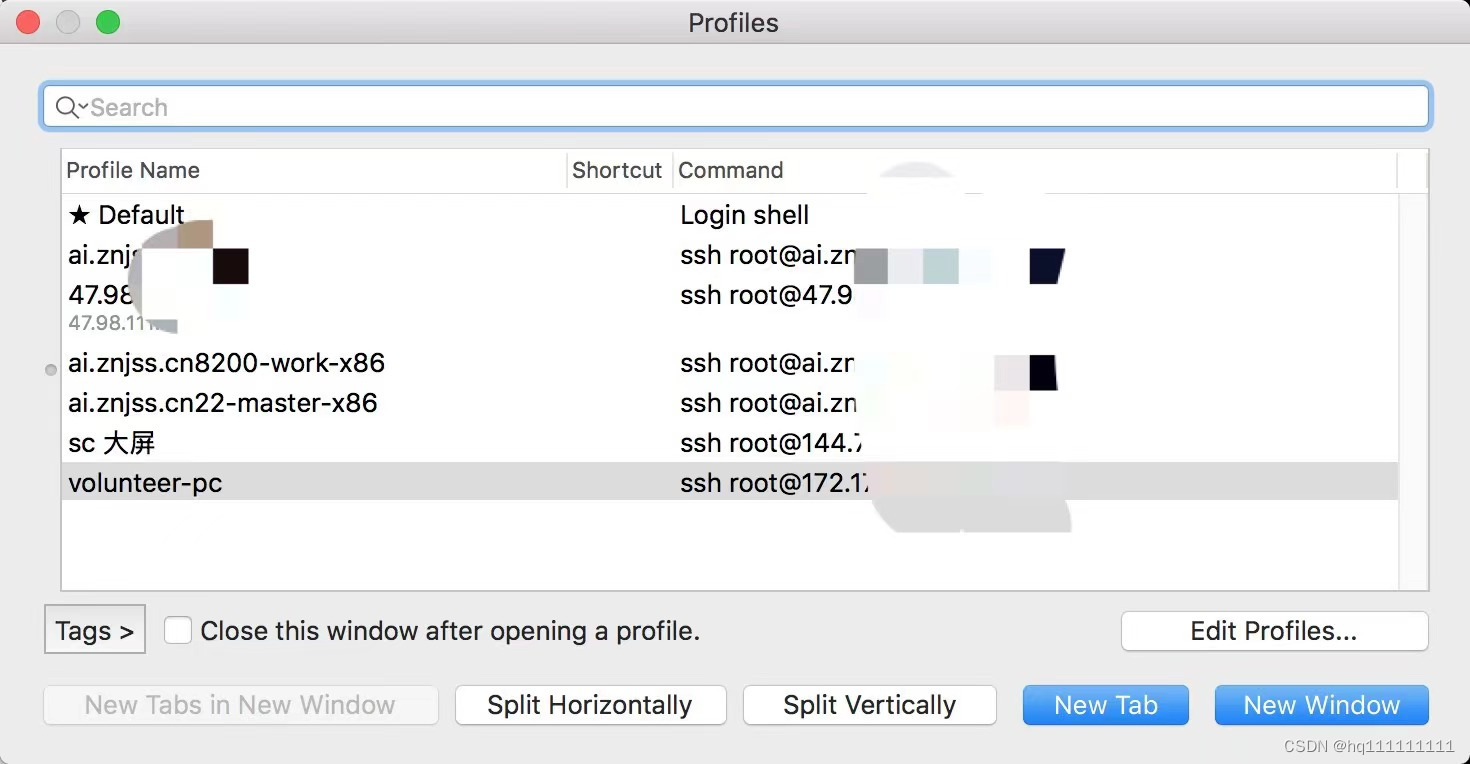The height and width of the screenshot is (764, 1470).
Task: Click the small radio indicator beside ai.znjss.cn8200-work-x86
Action: pos(51,370)
